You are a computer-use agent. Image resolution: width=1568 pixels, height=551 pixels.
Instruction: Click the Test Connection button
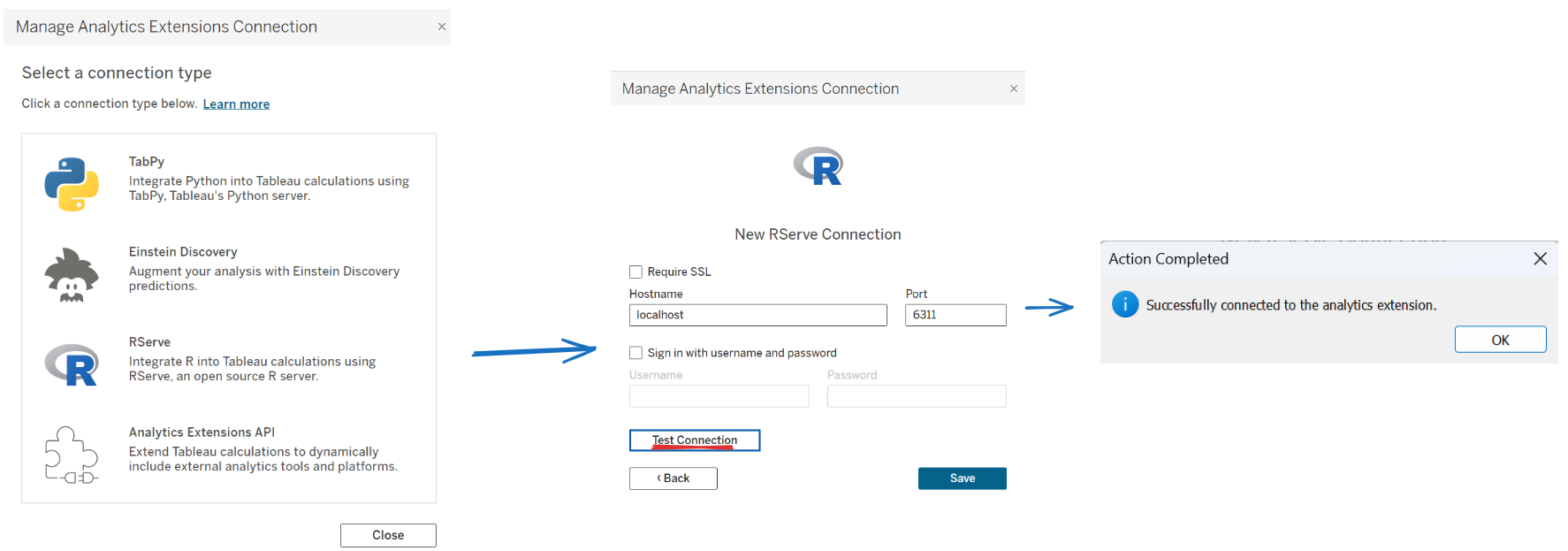coord(695,440)
